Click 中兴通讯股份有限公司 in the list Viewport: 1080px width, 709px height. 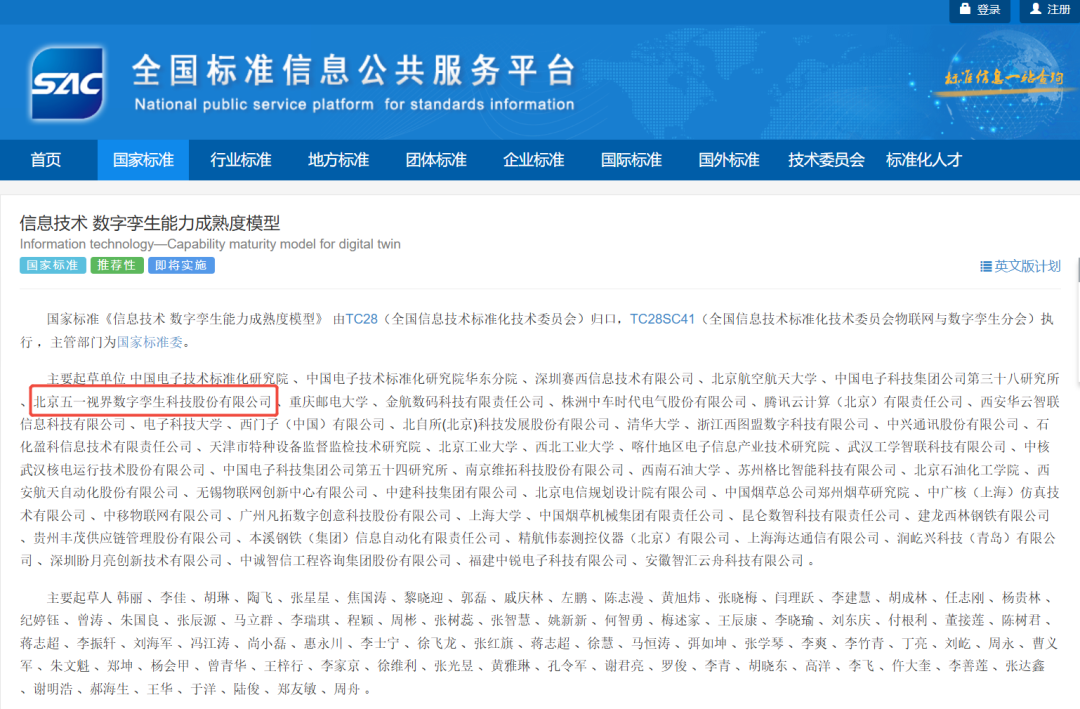[x=953, y=424]
